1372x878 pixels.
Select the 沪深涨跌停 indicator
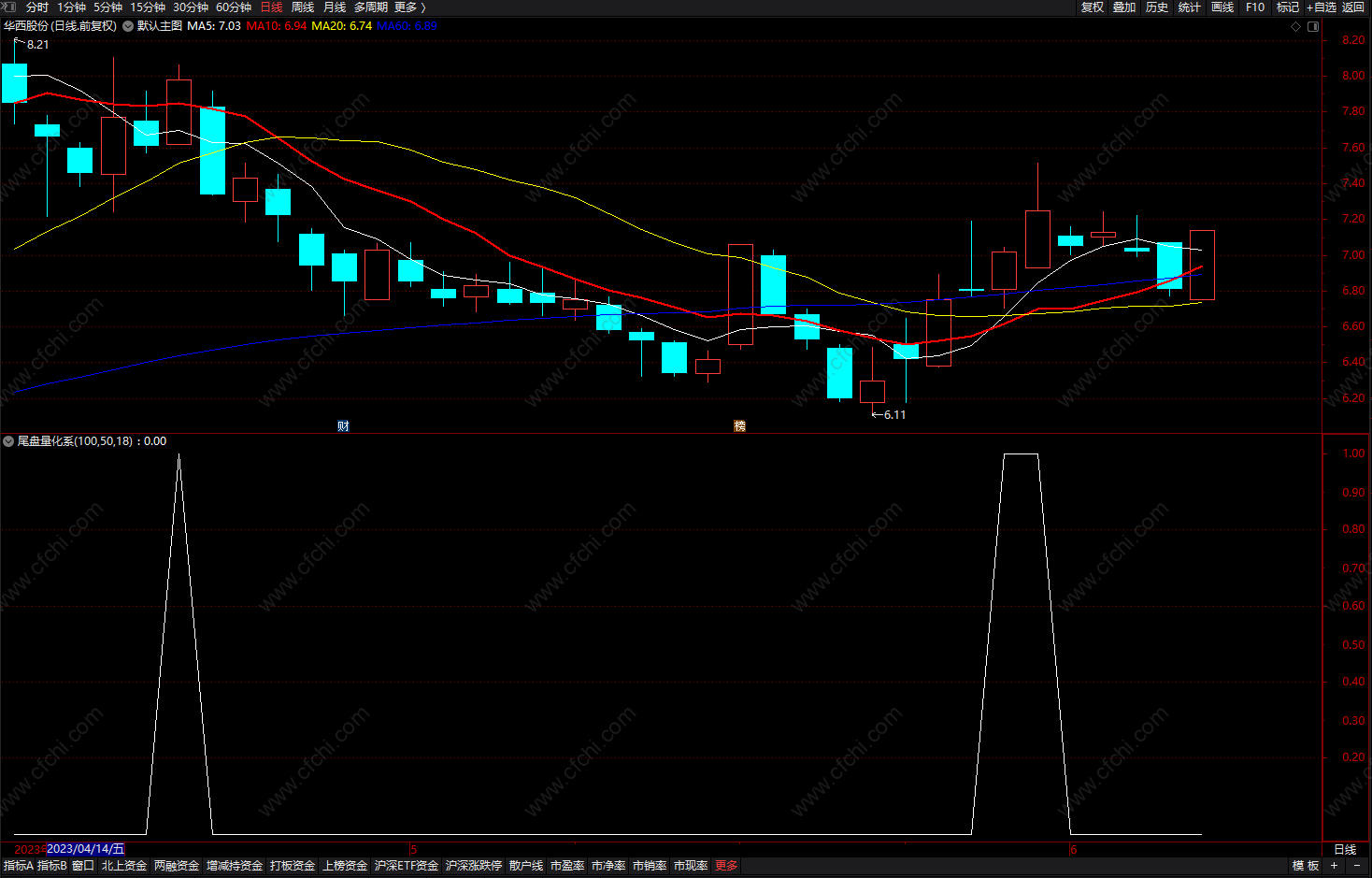pos(474,866)
